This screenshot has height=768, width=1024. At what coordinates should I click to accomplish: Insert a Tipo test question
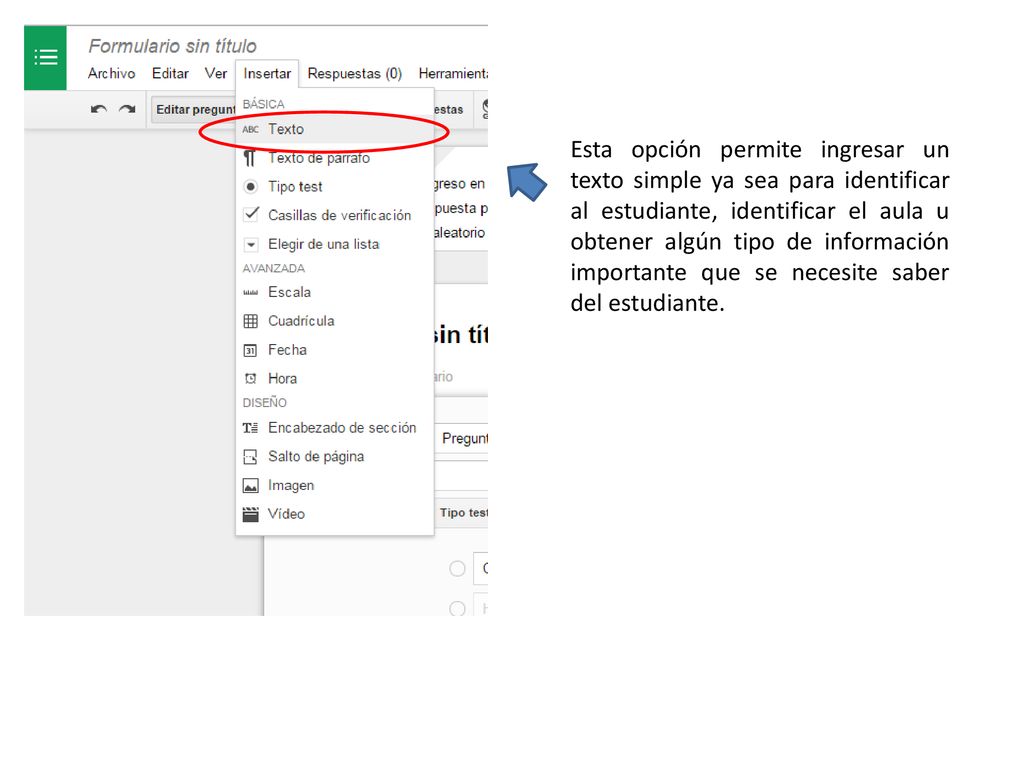point(335,187)
